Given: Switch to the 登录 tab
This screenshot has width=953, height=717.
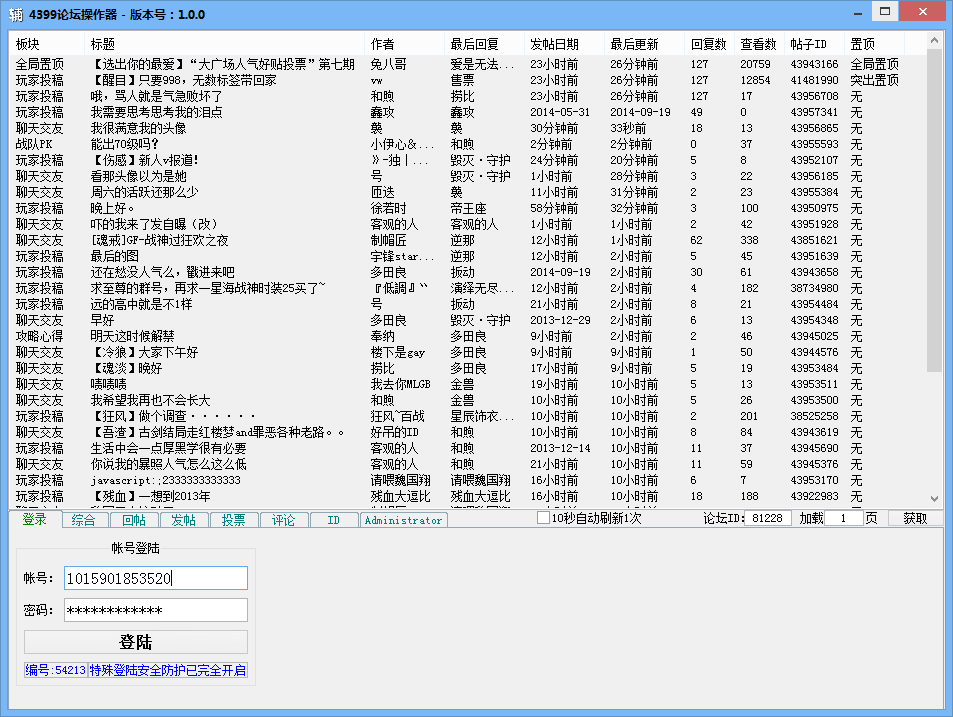Looking at the screenshot, I should [35, 520].
